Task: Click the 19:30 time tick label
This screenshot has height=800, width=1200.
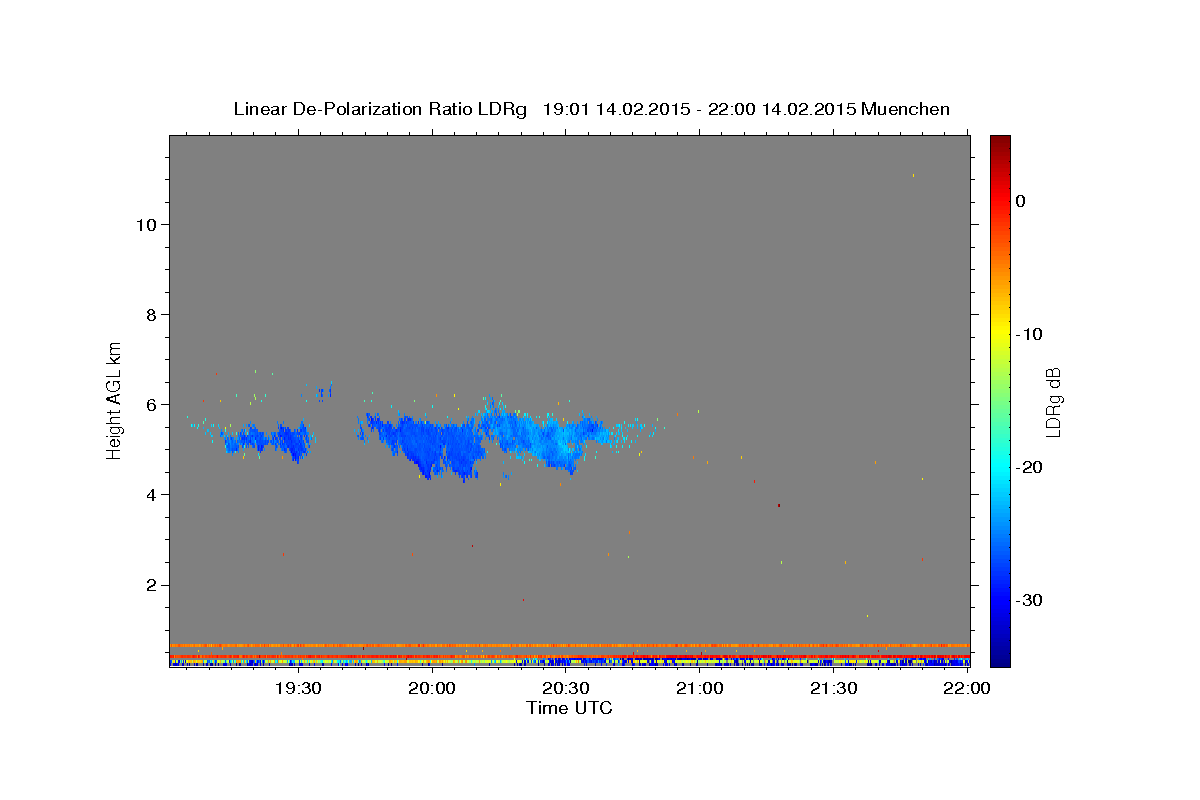Action: pyautogui.click(x=298, y=688)
